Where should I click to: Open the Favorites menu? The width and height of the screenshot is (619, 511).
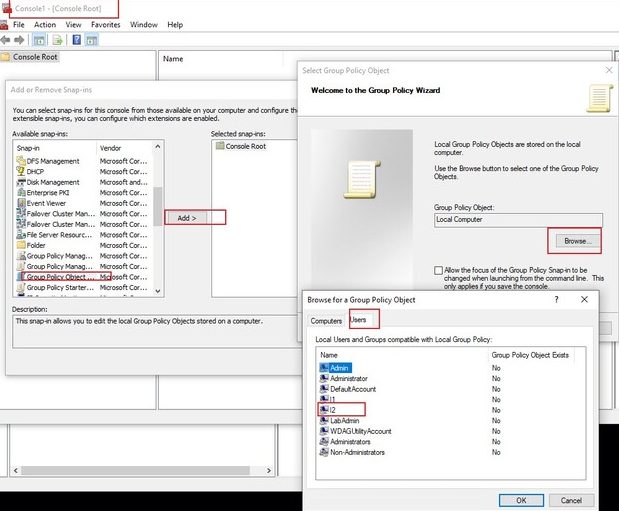[105, 24]
